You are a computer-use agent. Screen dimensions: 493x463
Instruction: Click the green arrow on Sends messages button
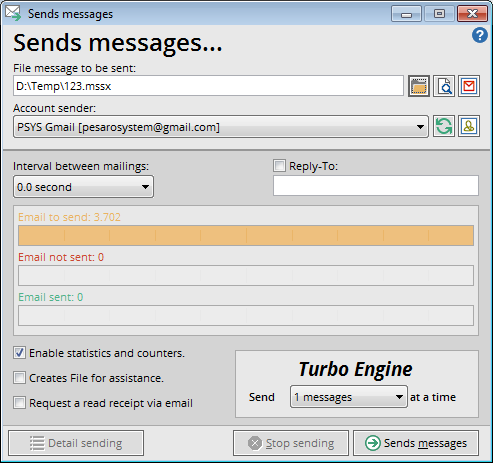click(x=372, y=443)
